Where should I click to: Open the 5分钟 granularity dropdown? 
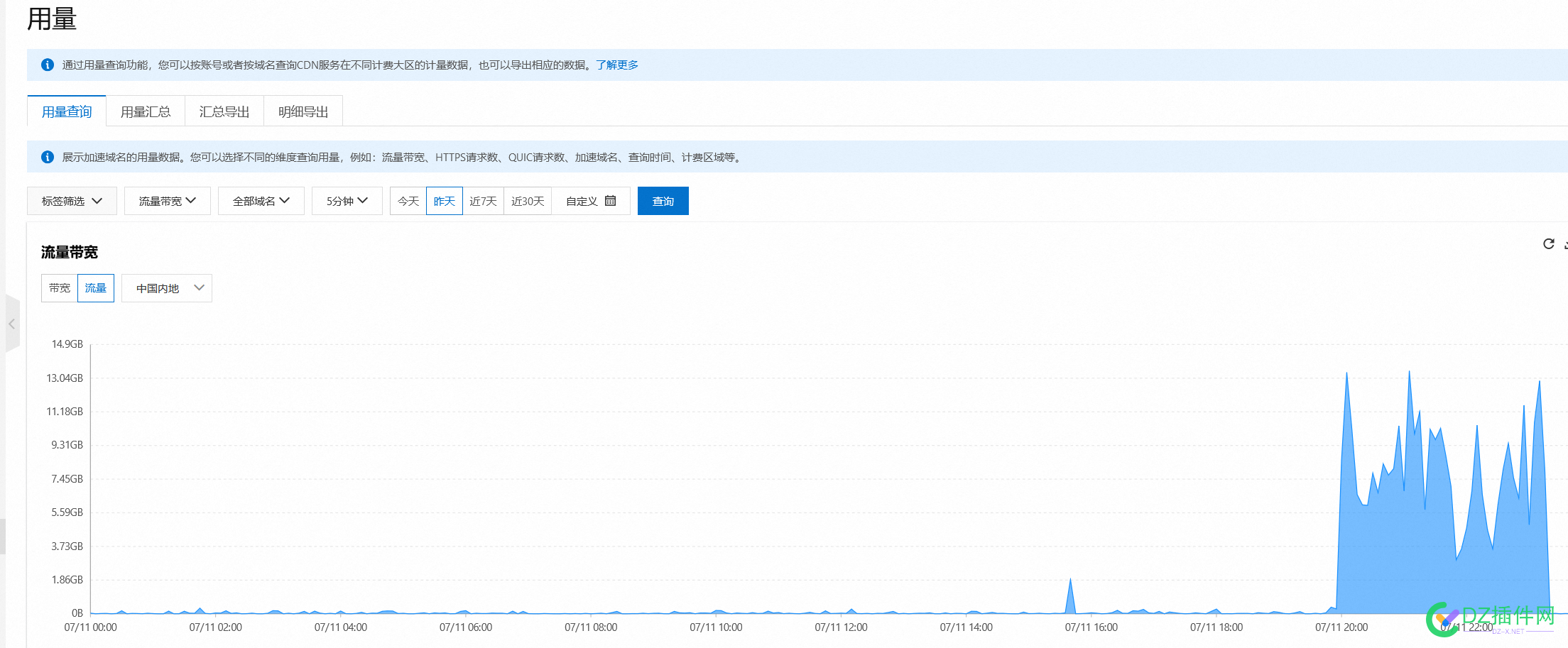[347, 201]
